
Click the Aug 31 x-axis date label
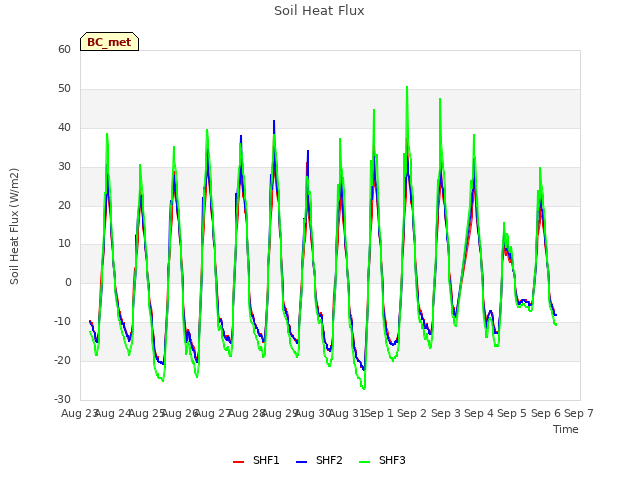point(347,413)
